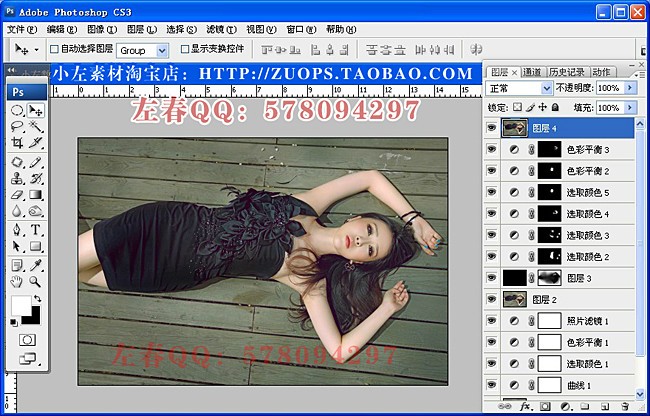Hide the 照片滤镜 1 layer
The height and width of the screenshot is (416, 650).
[492, 320]
